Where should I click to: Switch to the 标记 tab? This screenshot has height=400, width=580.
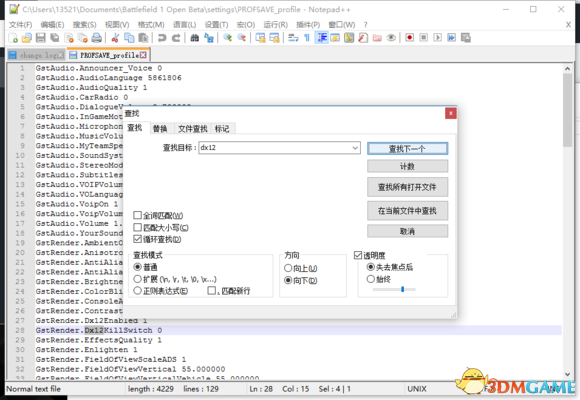tap(222, 129)
